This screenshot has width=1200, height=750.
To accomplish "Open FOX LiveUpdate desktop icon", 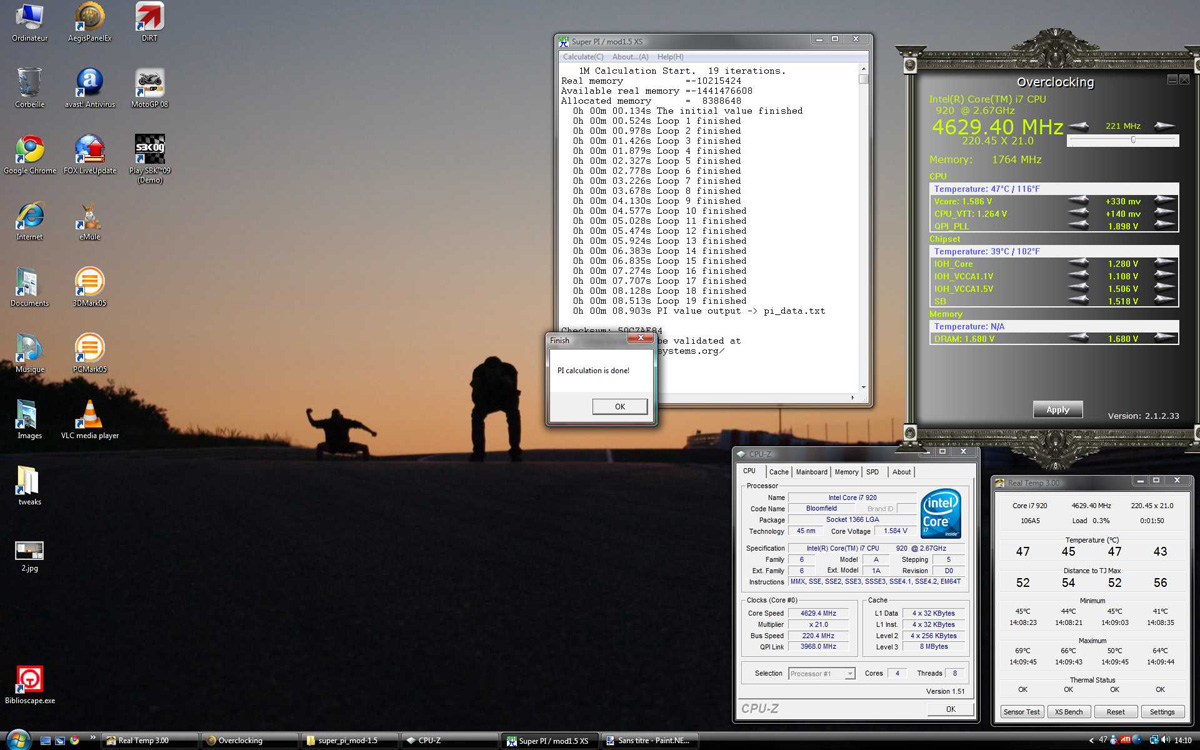I will pos(90,155).
